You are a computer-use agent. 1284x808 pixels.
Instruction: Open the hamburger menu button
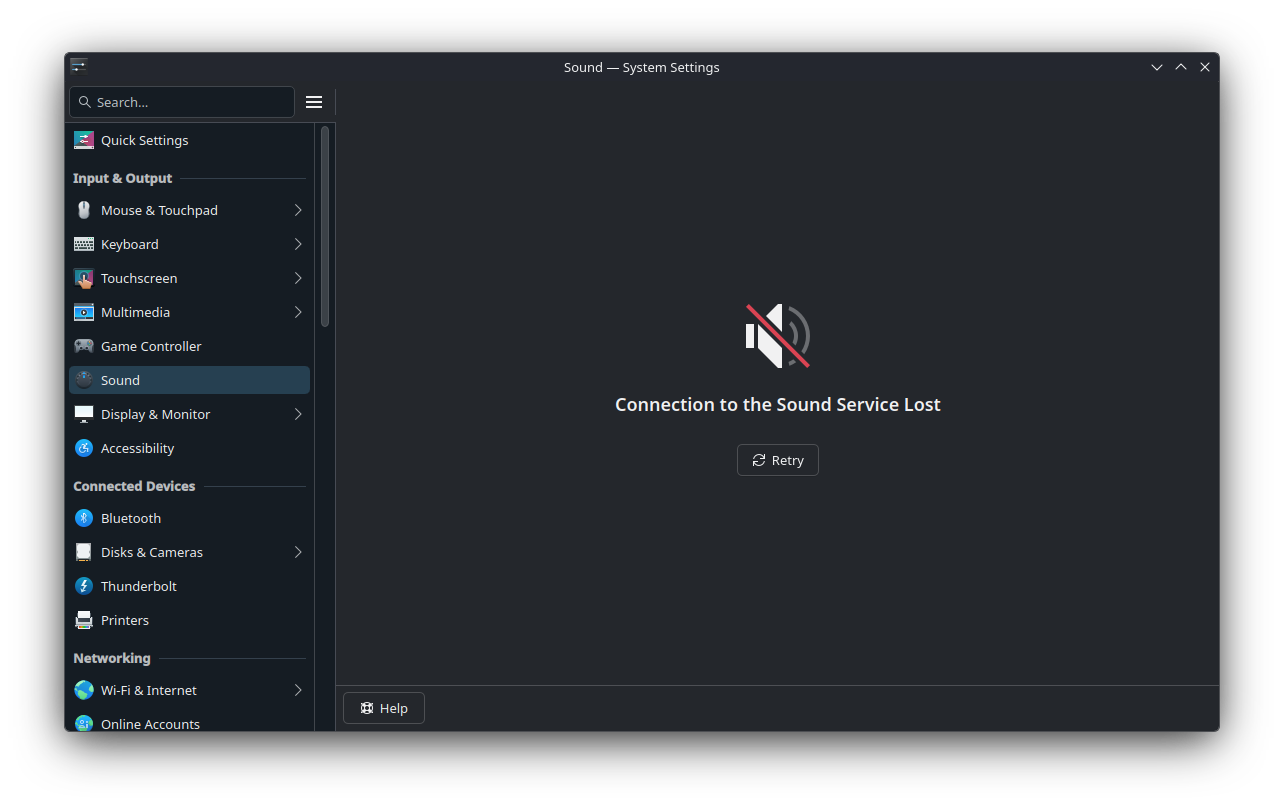coord(314,102)
